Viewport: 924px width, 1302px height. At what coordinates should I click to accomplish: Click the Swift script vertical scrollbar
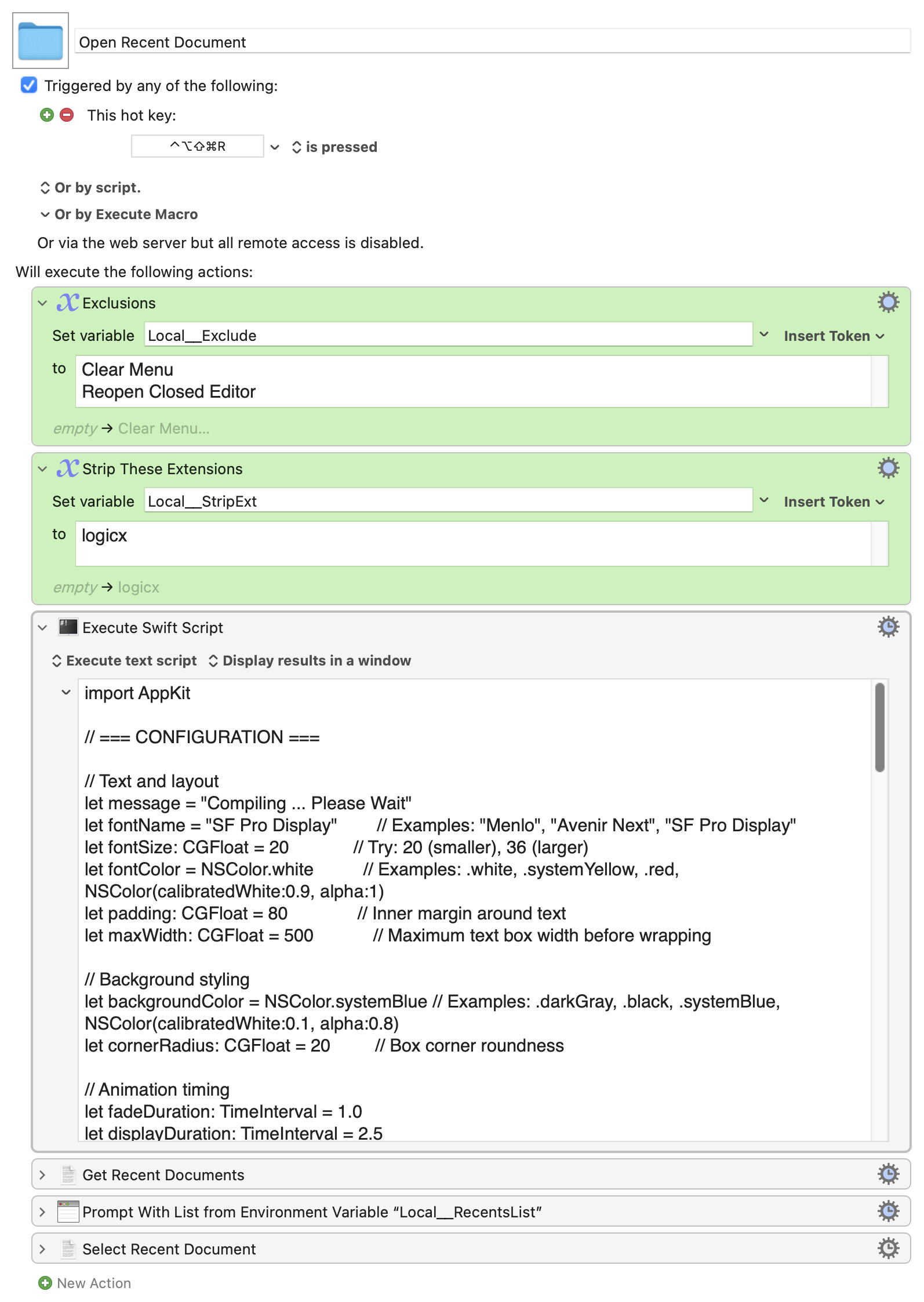point(879,728)
